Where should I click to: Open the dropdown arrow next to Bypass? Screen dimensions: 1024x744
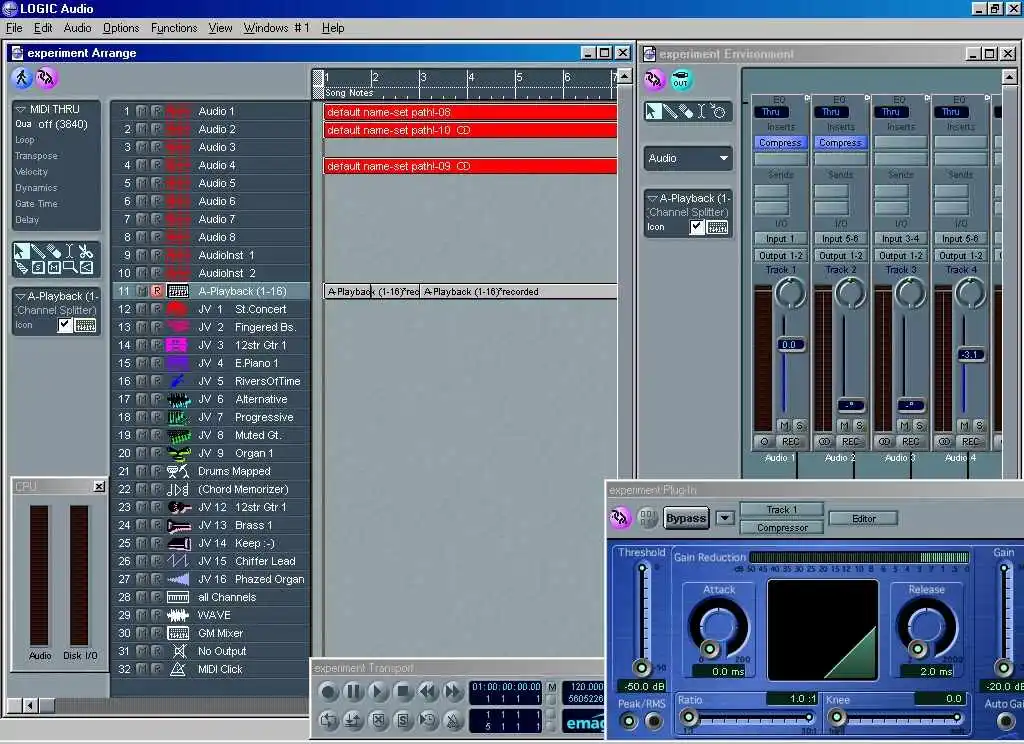[x=725, y=518]
